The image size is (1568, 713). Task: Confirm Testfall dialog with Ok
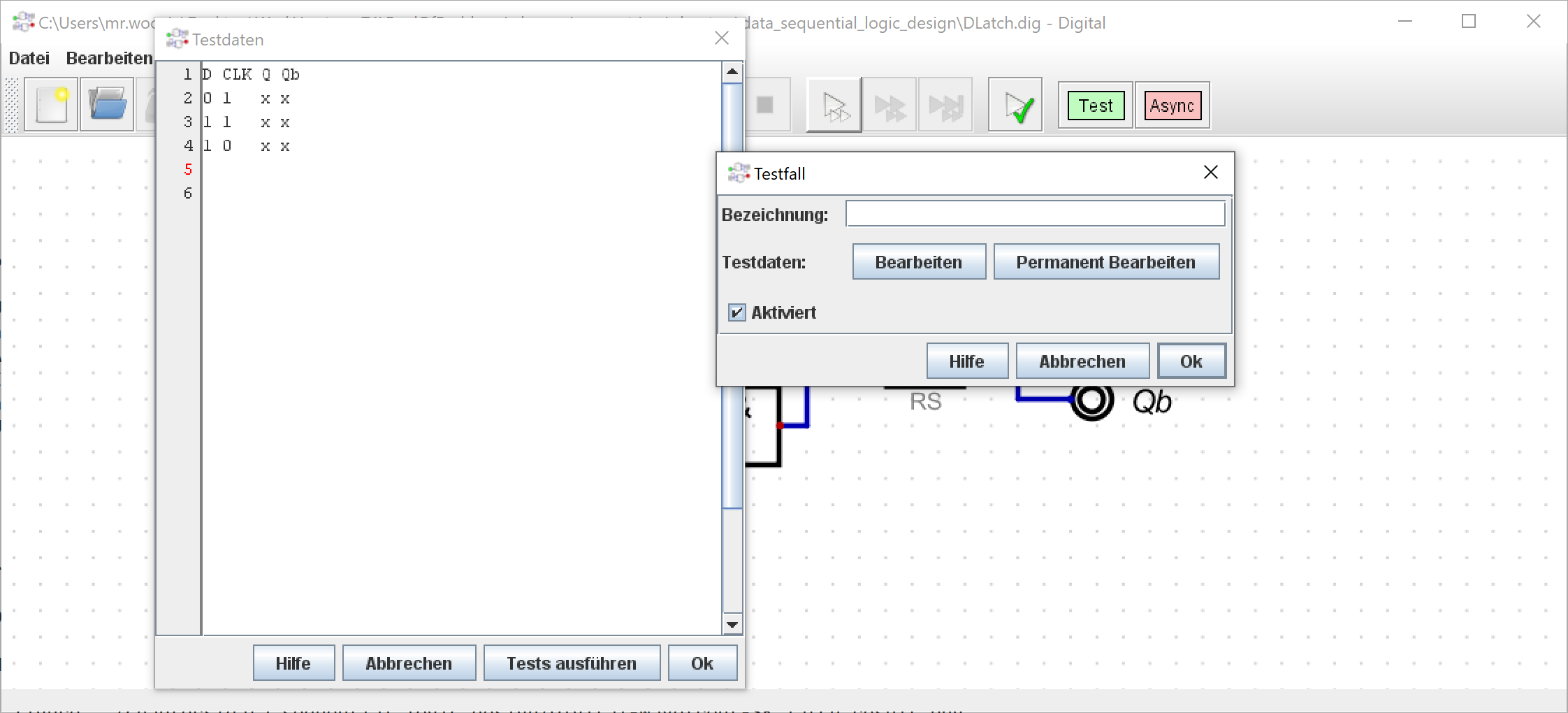tap(1191, 361)
